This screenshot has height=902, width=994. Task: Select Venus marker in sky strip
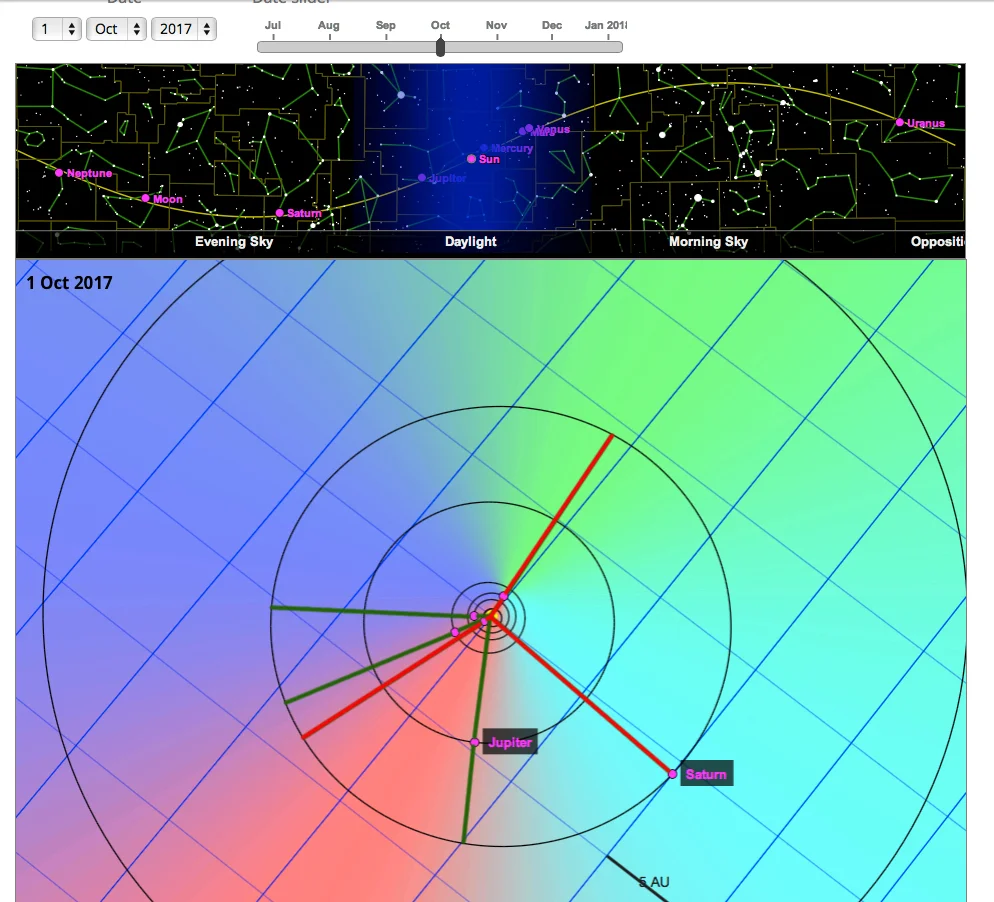[x=529, y=128]
